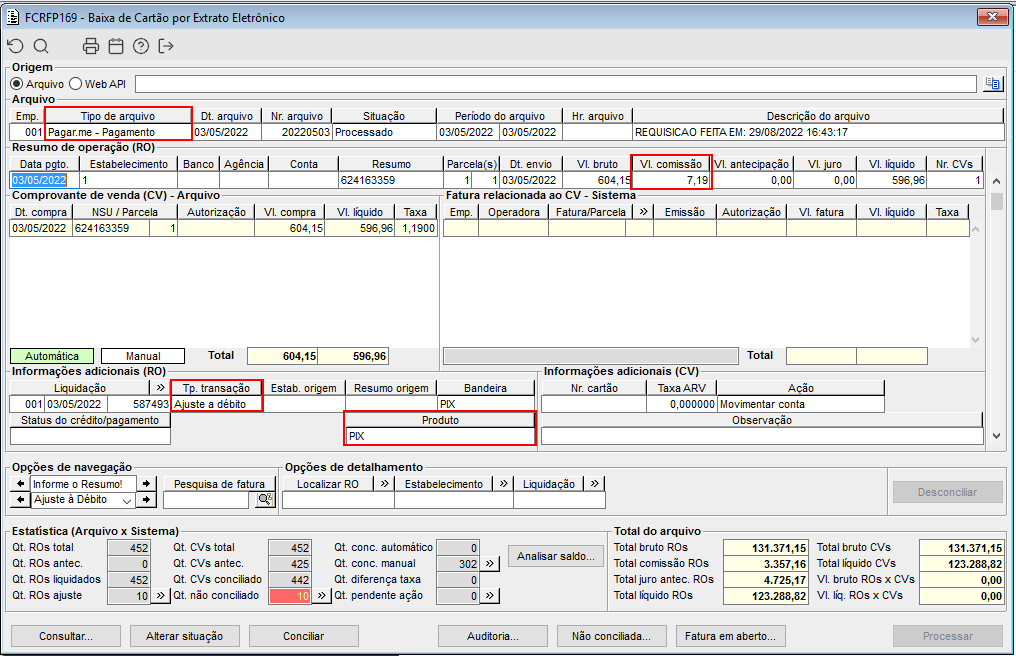Click down arrow of right-side scrollbar
Viewport: 1016px width, 656px height.
click(997, 436)
